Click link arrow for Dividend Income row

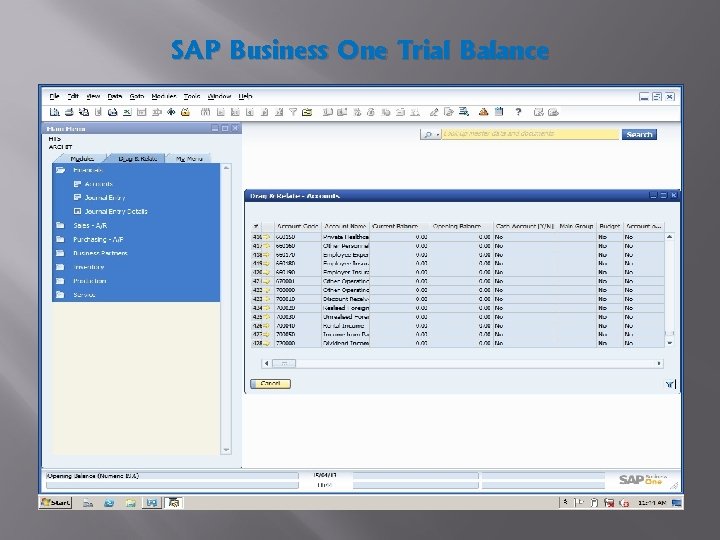pyautogui.click(x=266, y=343)
